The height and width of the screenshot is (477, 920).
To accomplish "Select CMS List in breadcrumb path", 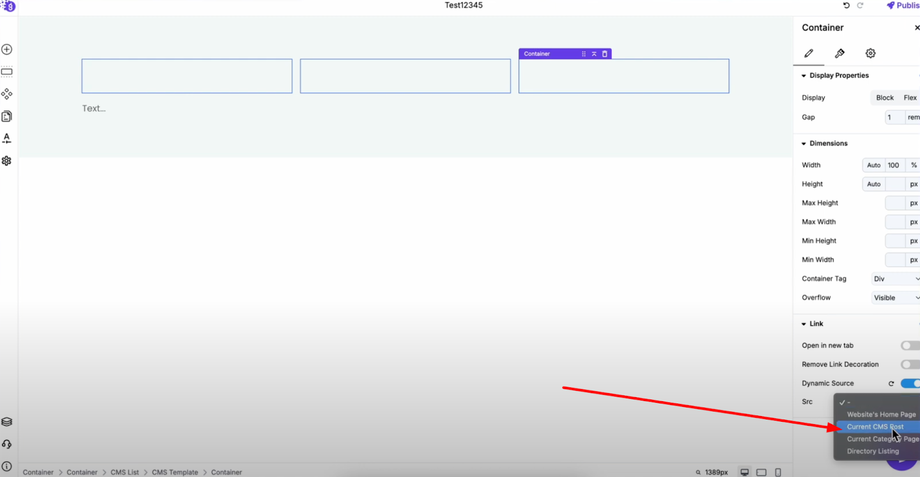I will tap(125, 472).
